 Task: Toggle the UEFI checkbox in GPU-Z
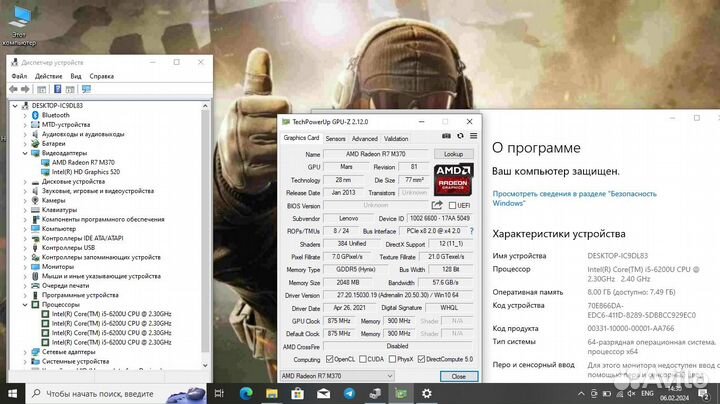(452, 206)
